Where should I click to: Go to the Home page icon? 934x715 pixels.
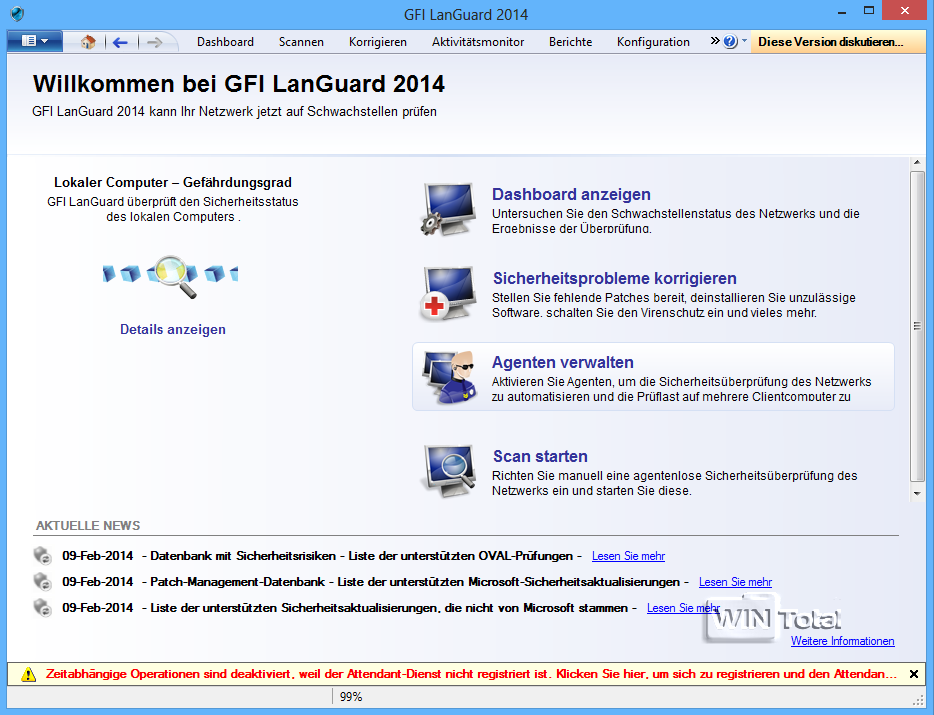coord(88,42)
